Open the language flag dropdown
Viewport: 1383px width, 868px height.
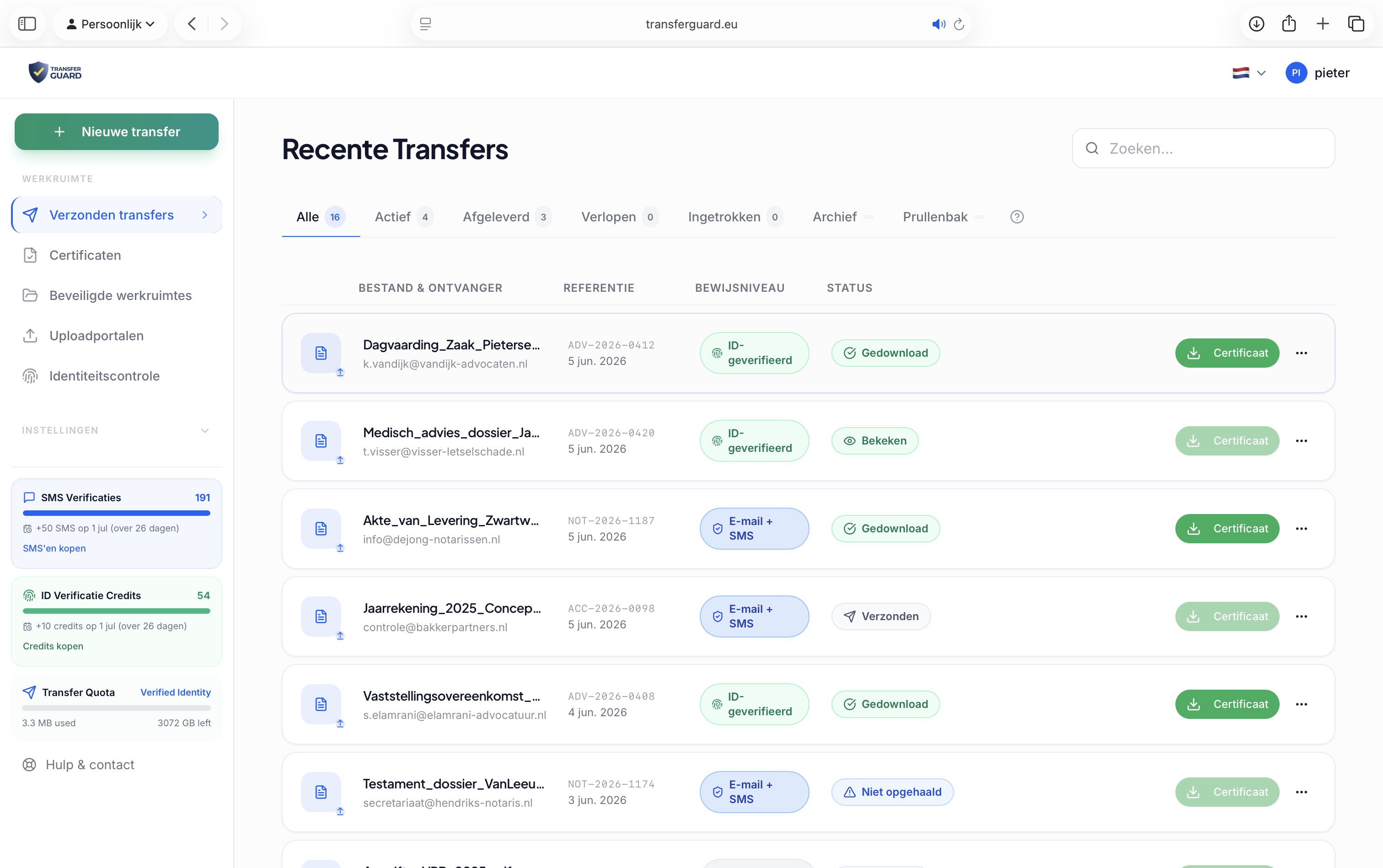click(x=1249, y=73)
